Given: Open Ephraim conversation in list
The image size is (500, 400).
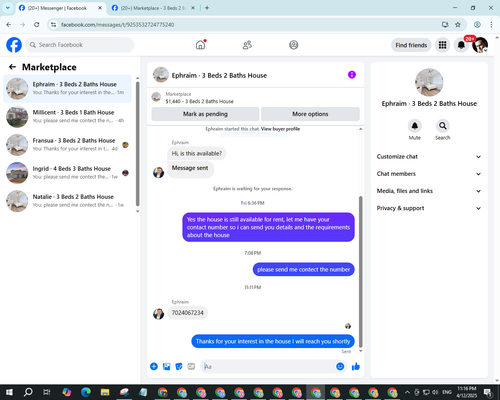Looking at the screenshot, I should coord(67,88).
